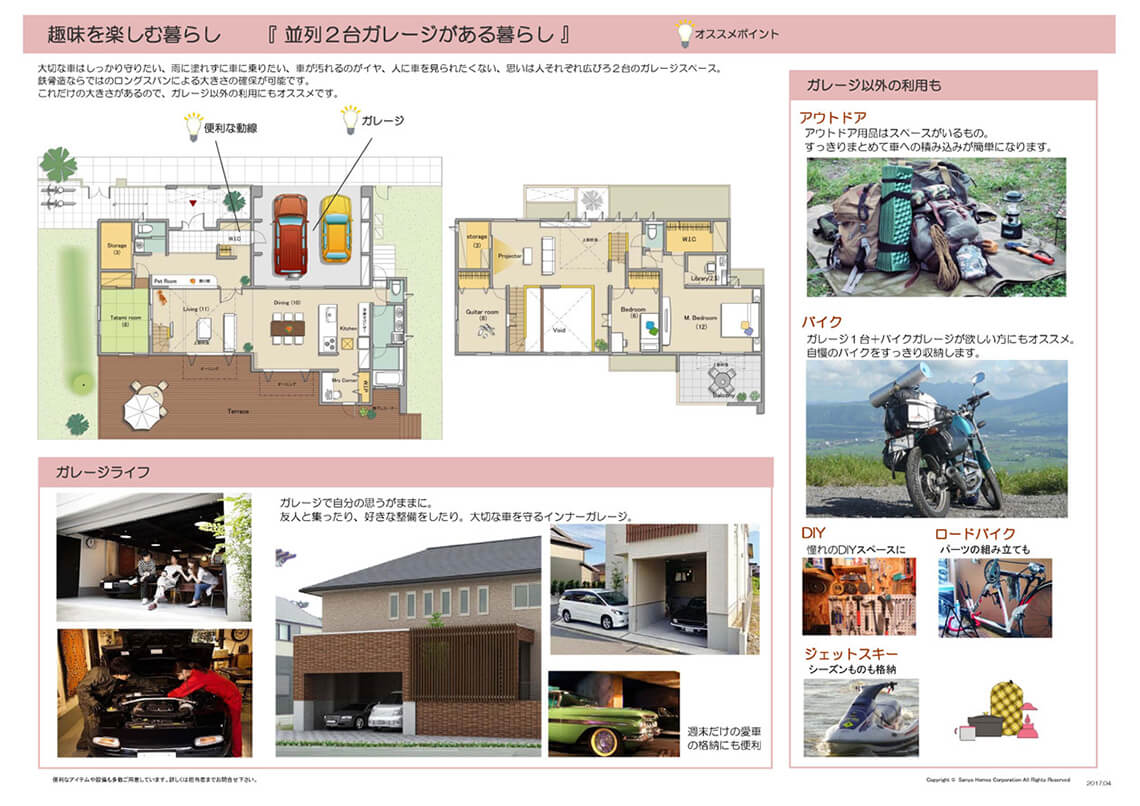Screen dimensions: 1140x806
Task: Select the red car in the garage plan
Action: point(290,232)
